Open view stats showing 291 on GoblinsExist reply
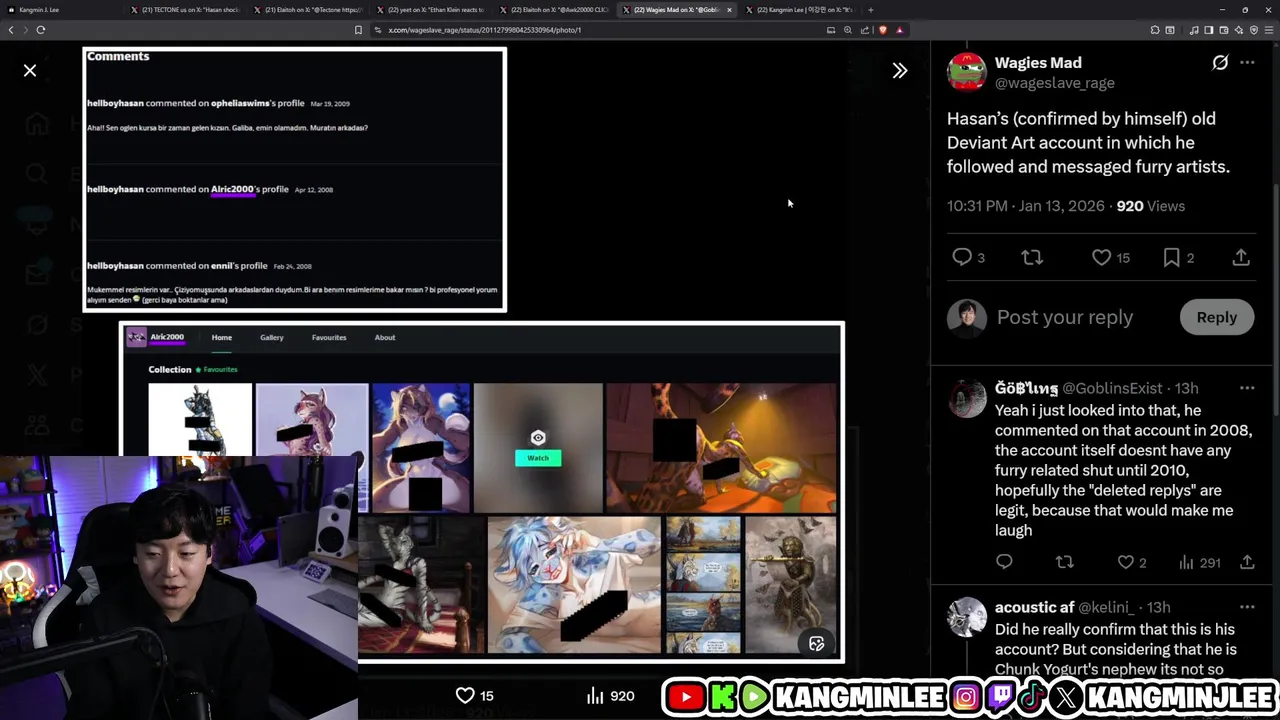 1199,562
